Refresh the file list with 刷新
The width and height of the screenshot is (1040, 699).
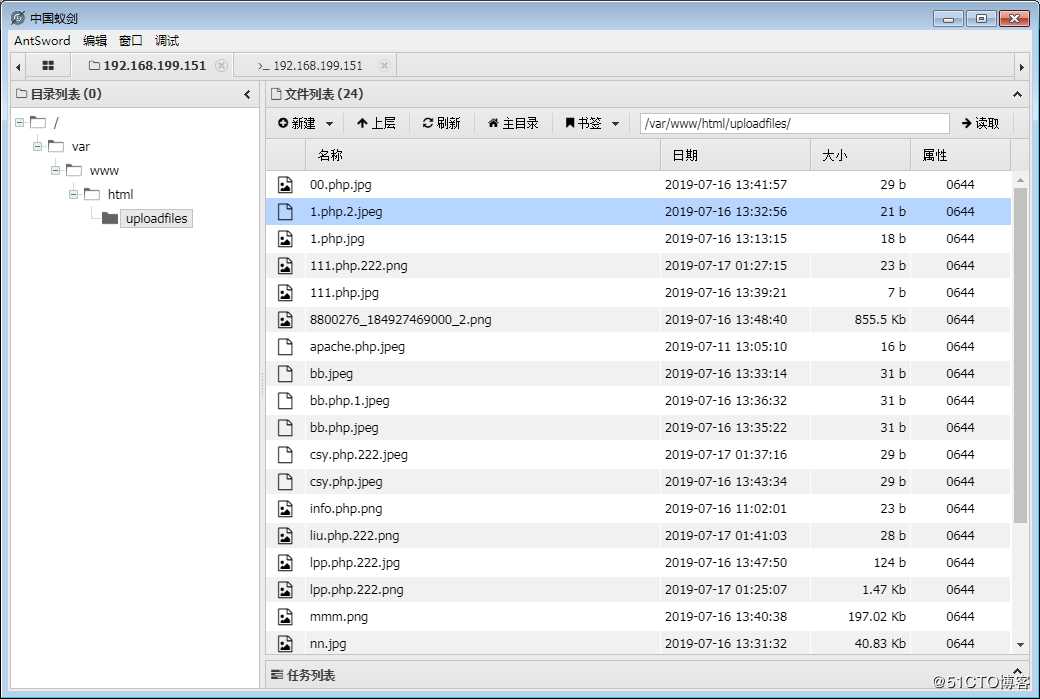pyautogui.click(x=441, y=123)
